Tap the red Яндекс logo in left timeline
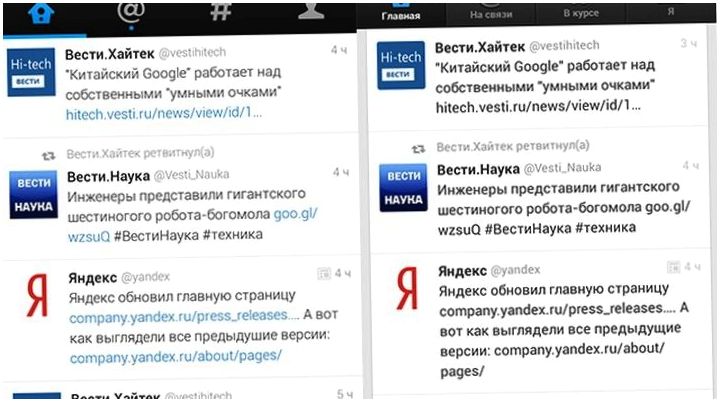 coord(37,295)
